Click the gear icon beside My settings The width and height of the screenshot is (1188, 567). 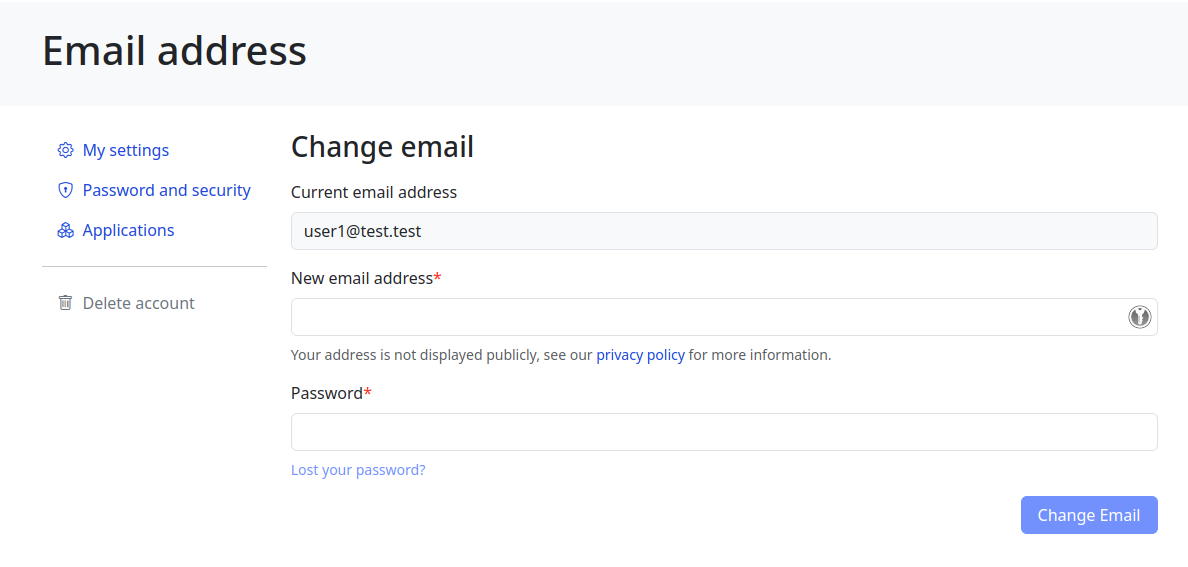[66, 150]
